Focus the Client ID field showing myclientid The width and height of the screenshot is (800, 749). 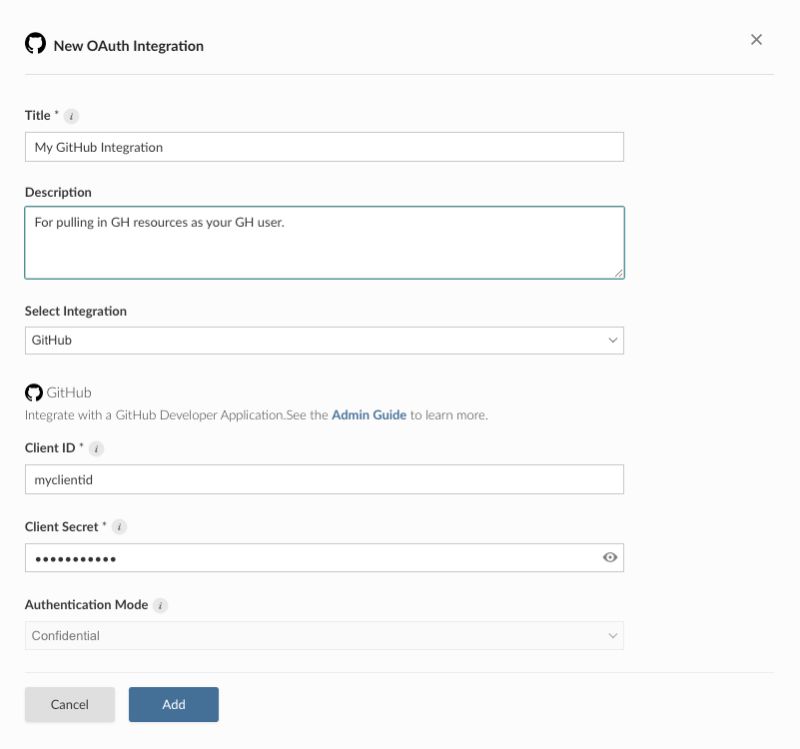pyautogui.click(x=325, y=478)
